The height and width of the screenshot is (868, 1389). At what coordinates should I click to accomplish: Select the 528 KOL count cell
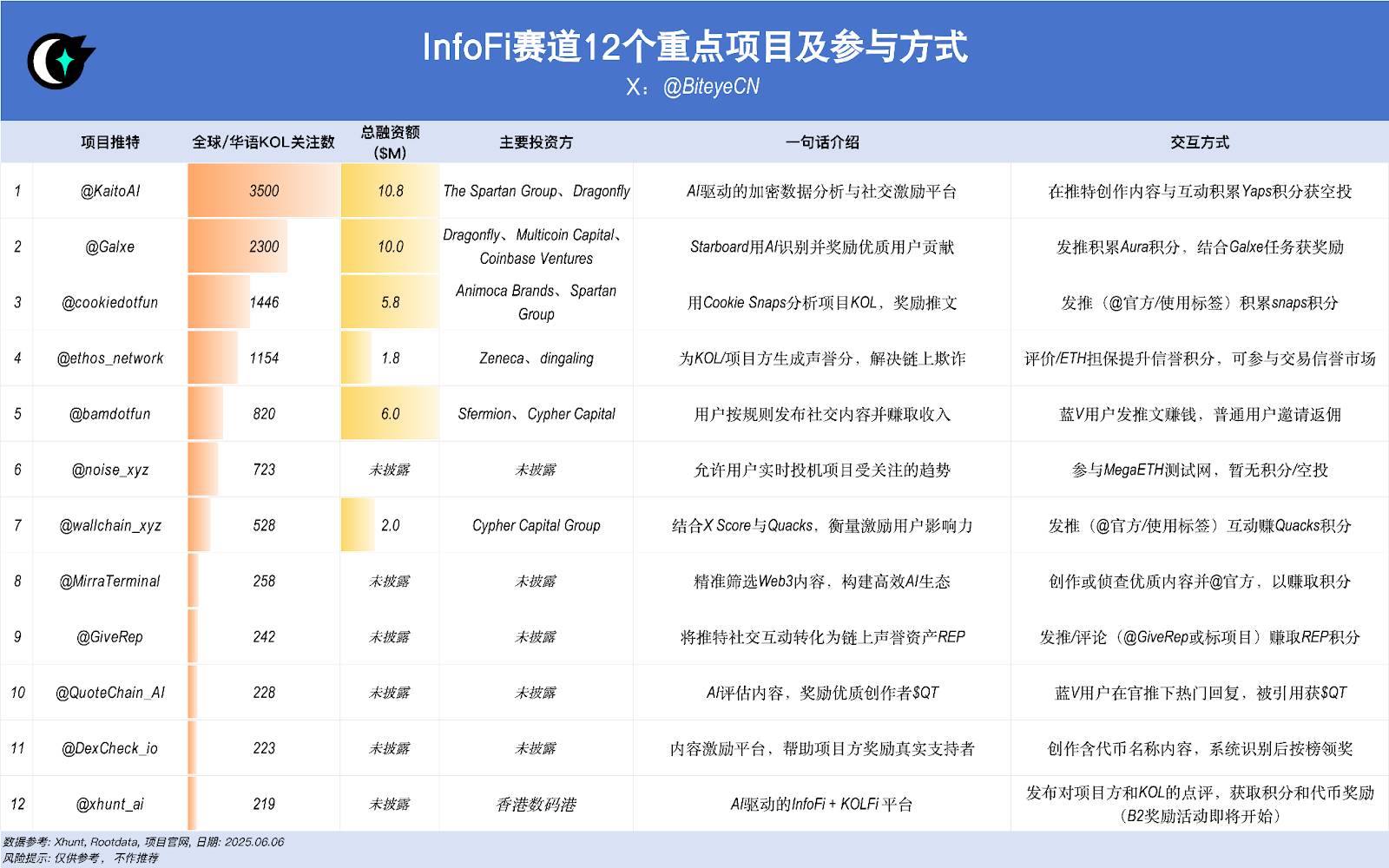(x=264, y=525)
